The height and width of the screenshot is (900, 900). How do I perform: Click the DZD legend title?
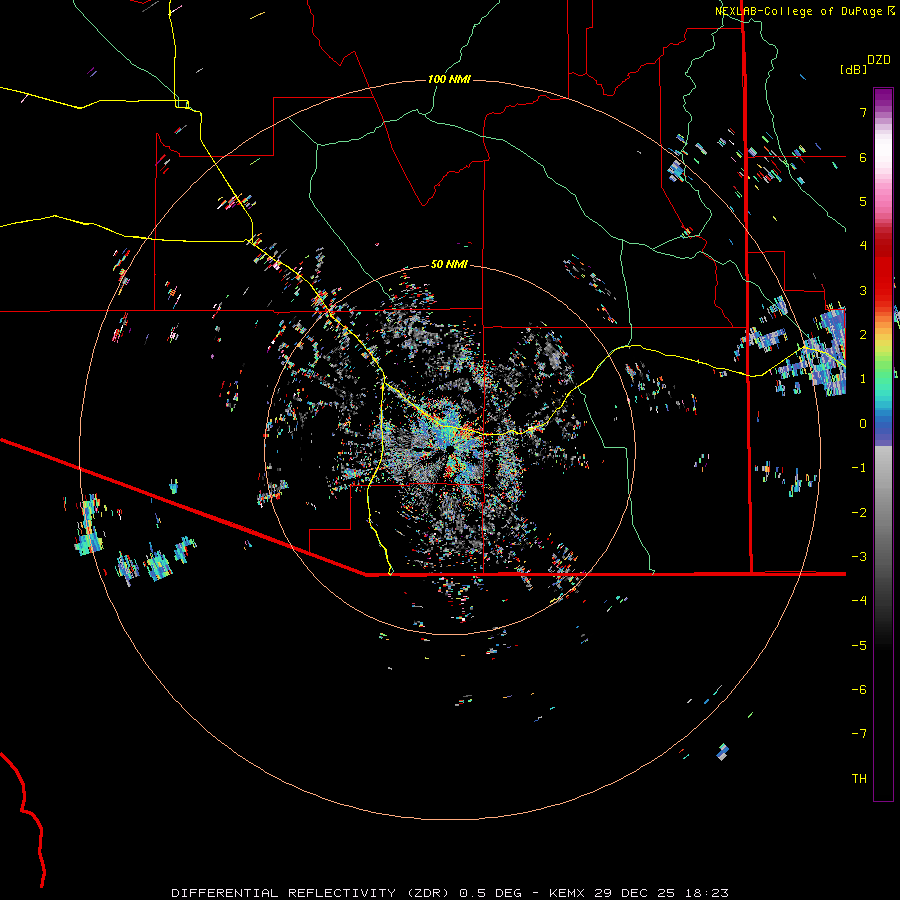(878, 60)
